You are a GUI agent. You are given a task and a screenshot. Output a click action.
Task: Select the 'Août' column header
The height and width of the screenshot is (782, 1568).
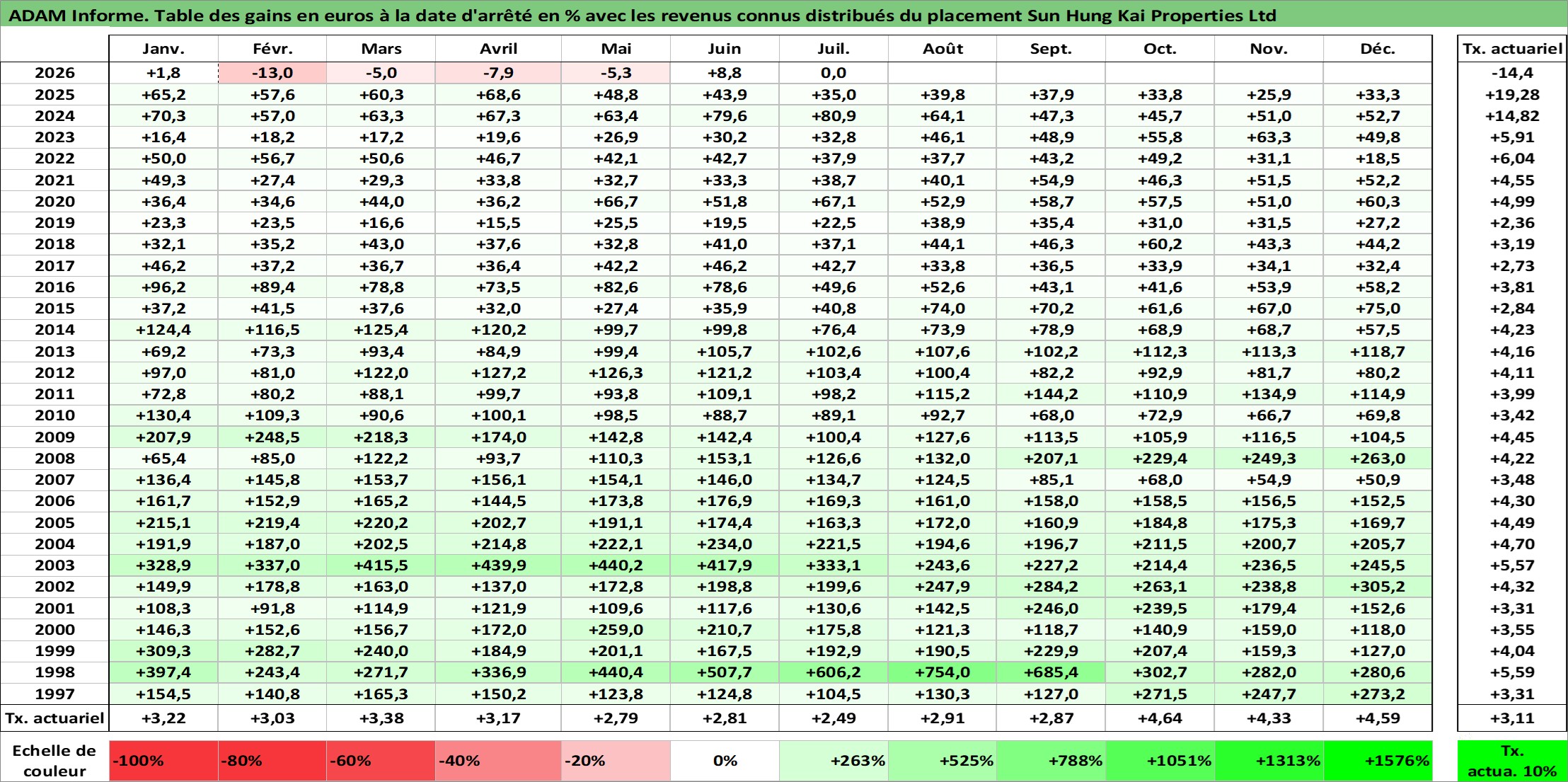click(x=942, y=49)
